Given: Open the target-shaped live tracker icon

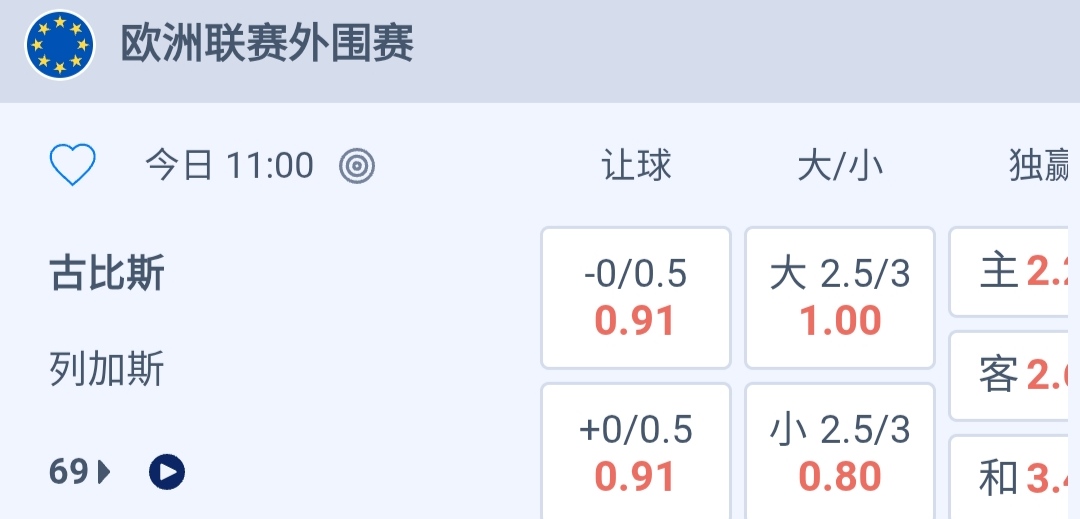Looking at the screenshot, I should tap(357, 166).
